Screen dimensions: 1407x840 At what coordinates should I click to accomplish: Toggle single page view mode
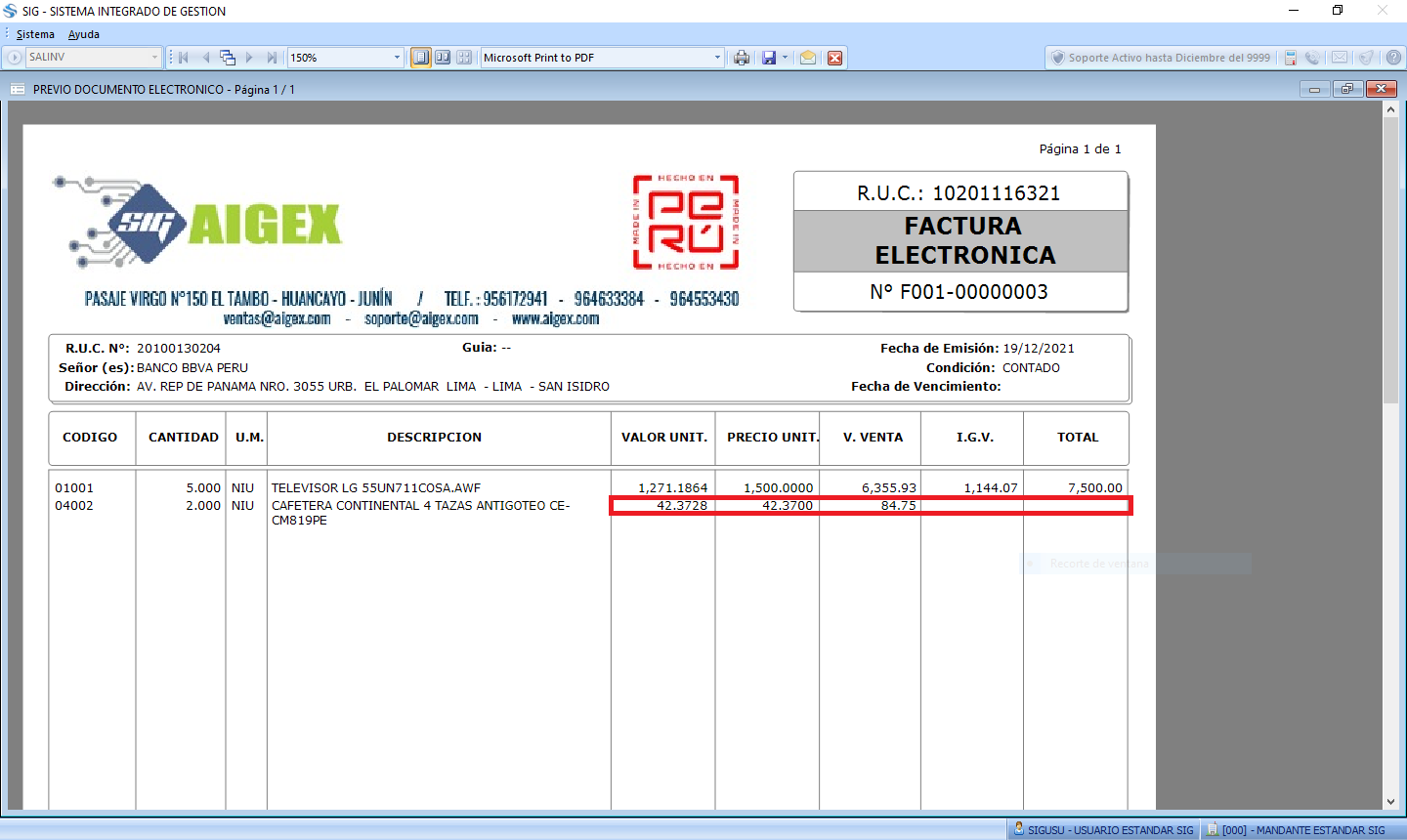pyautogui.click(x=420, y=58)
